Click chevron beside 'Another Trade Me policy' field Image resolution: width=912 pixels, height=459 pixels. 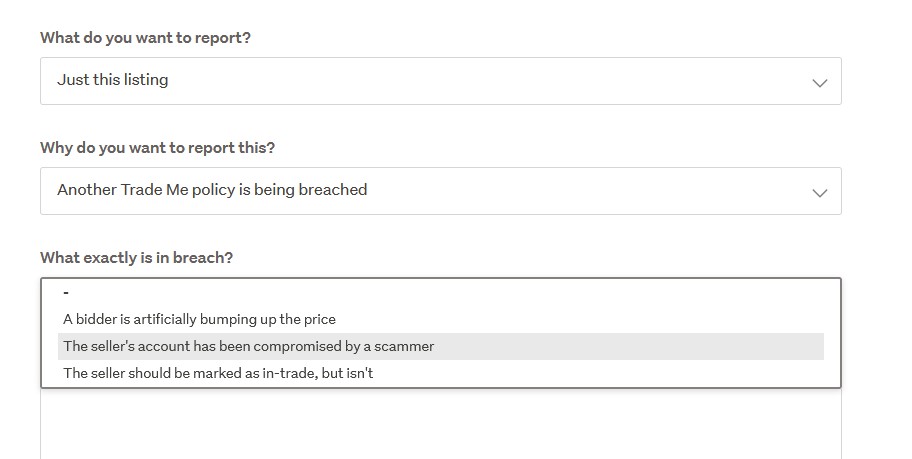pos(820,192)
